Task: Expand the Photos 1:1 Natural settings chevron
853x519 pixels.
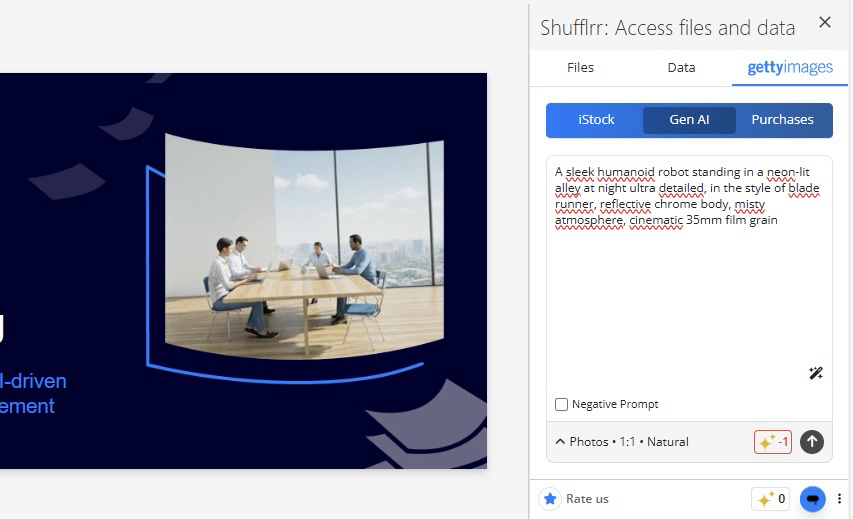Action: tap(560, 442)
